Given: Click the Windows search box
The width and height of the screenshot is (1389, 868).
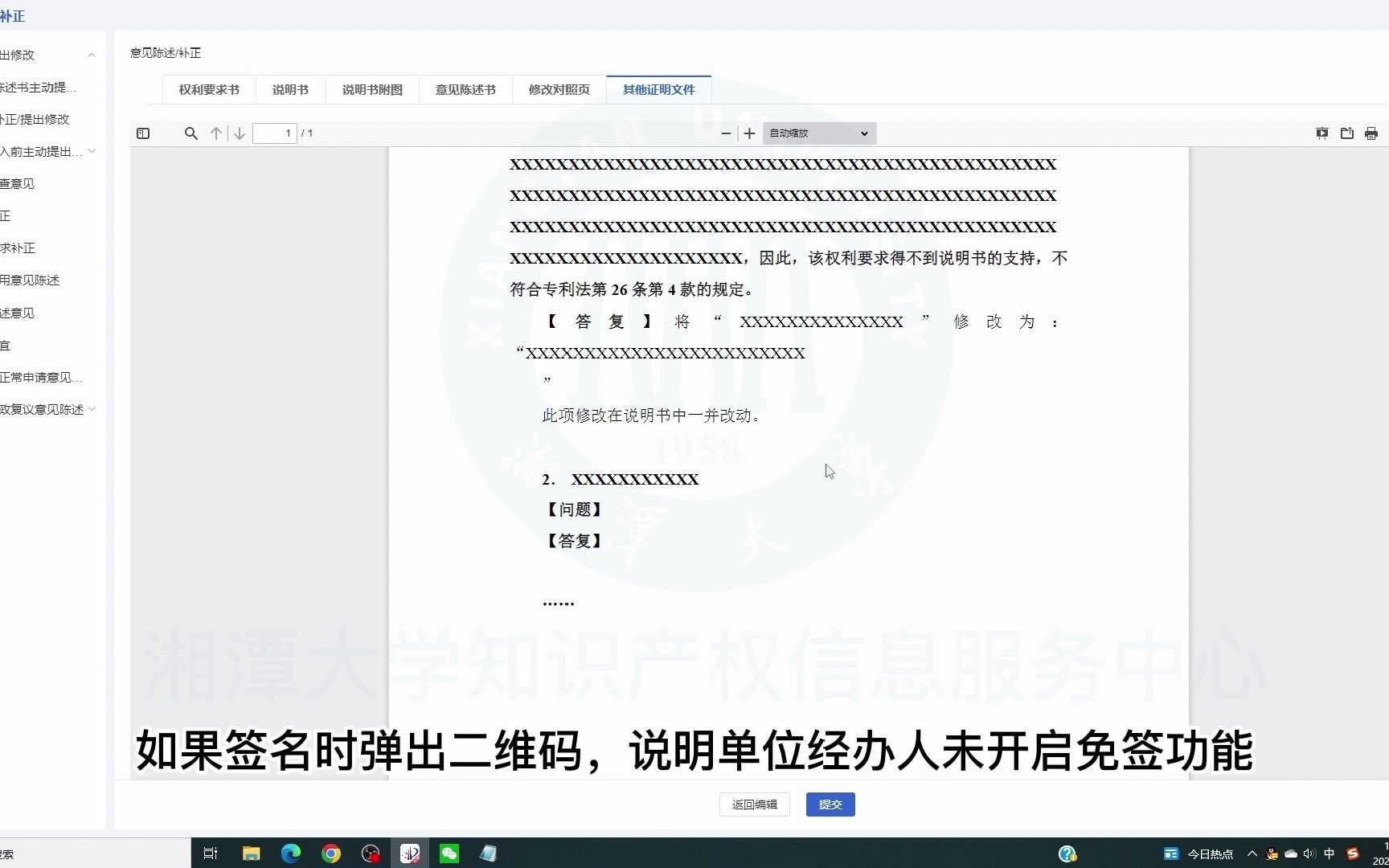Looking at the screenshot, I should (x=95, y=854).
